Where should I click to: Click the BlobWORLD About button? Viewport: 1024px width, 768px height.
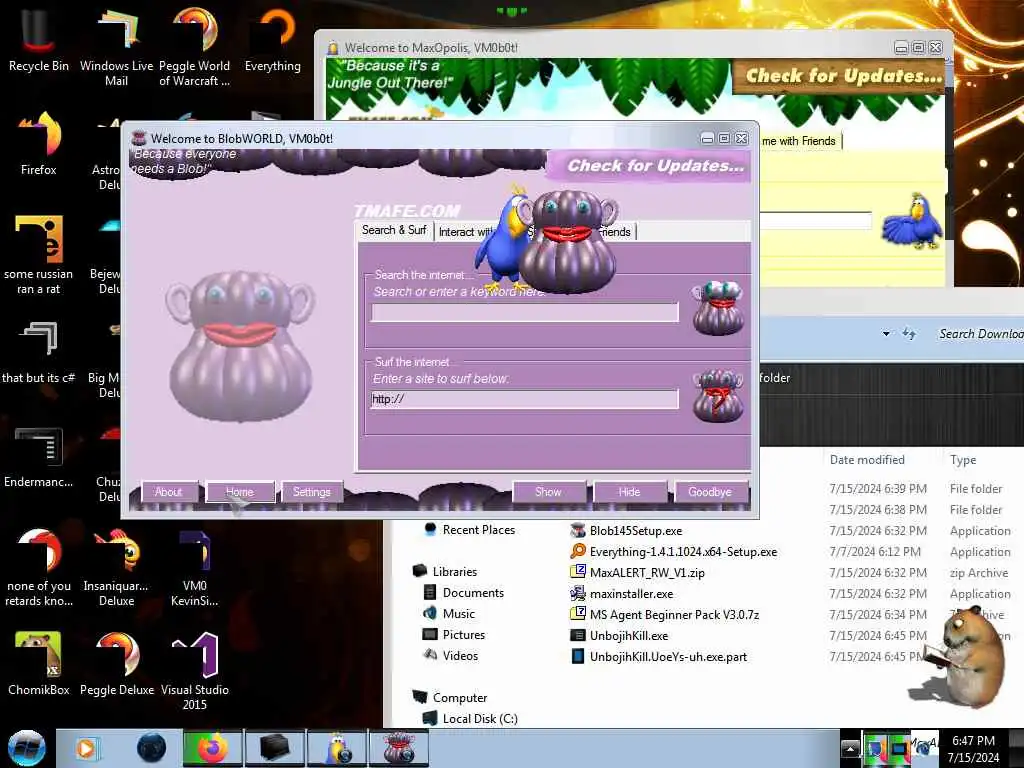168,492
